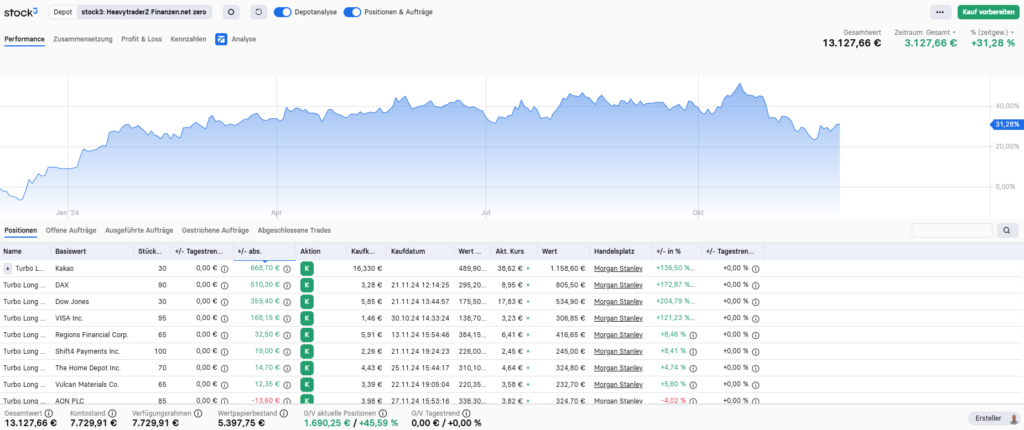
Task: Click green K action icon in DAX row
Action: (x=307, y=285)
